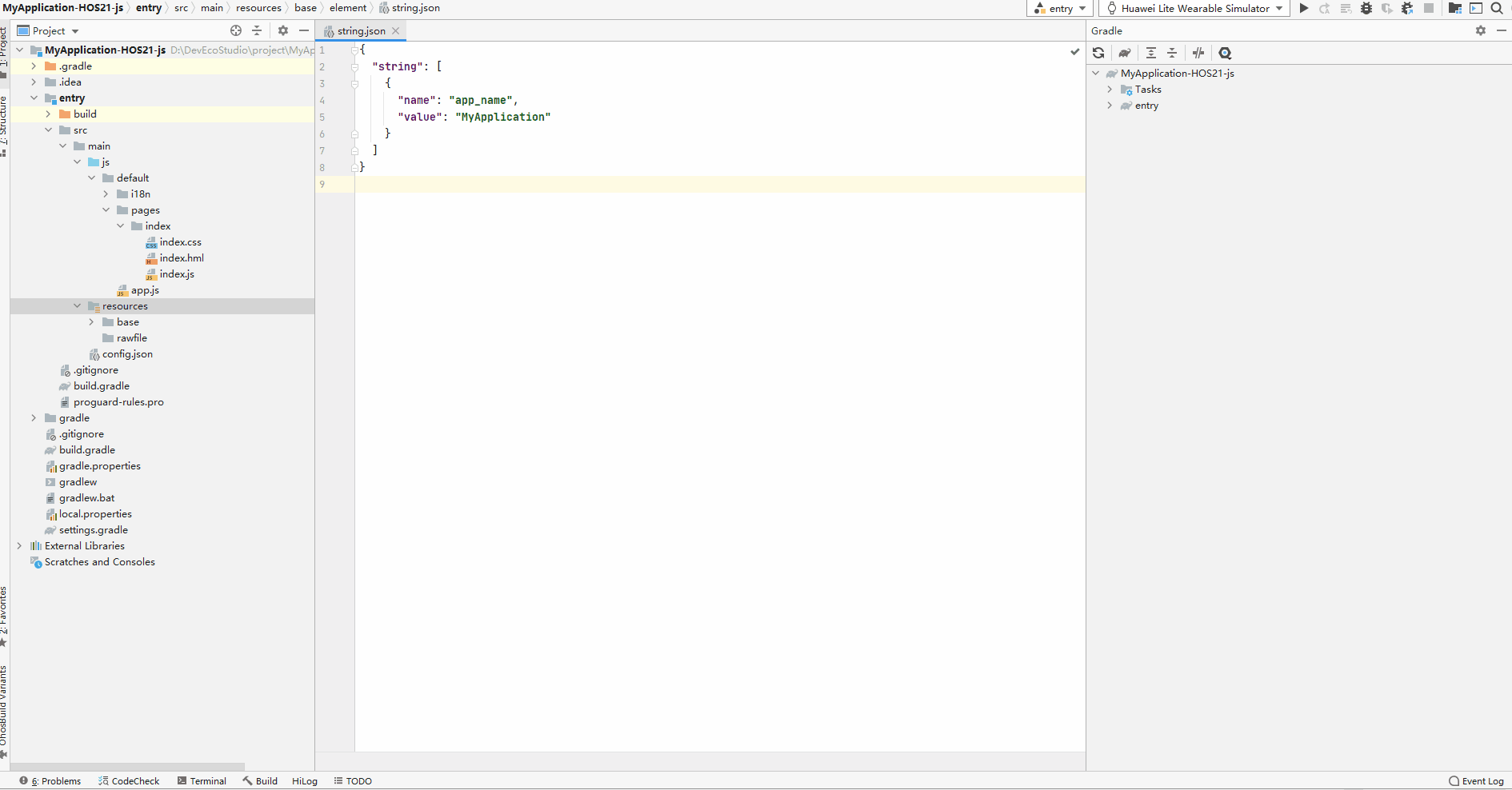Open the Huawei Lite Wearable Simulator device dropdown
The width and height of the screenshot is (1512, 790).
click(1194, 8)
